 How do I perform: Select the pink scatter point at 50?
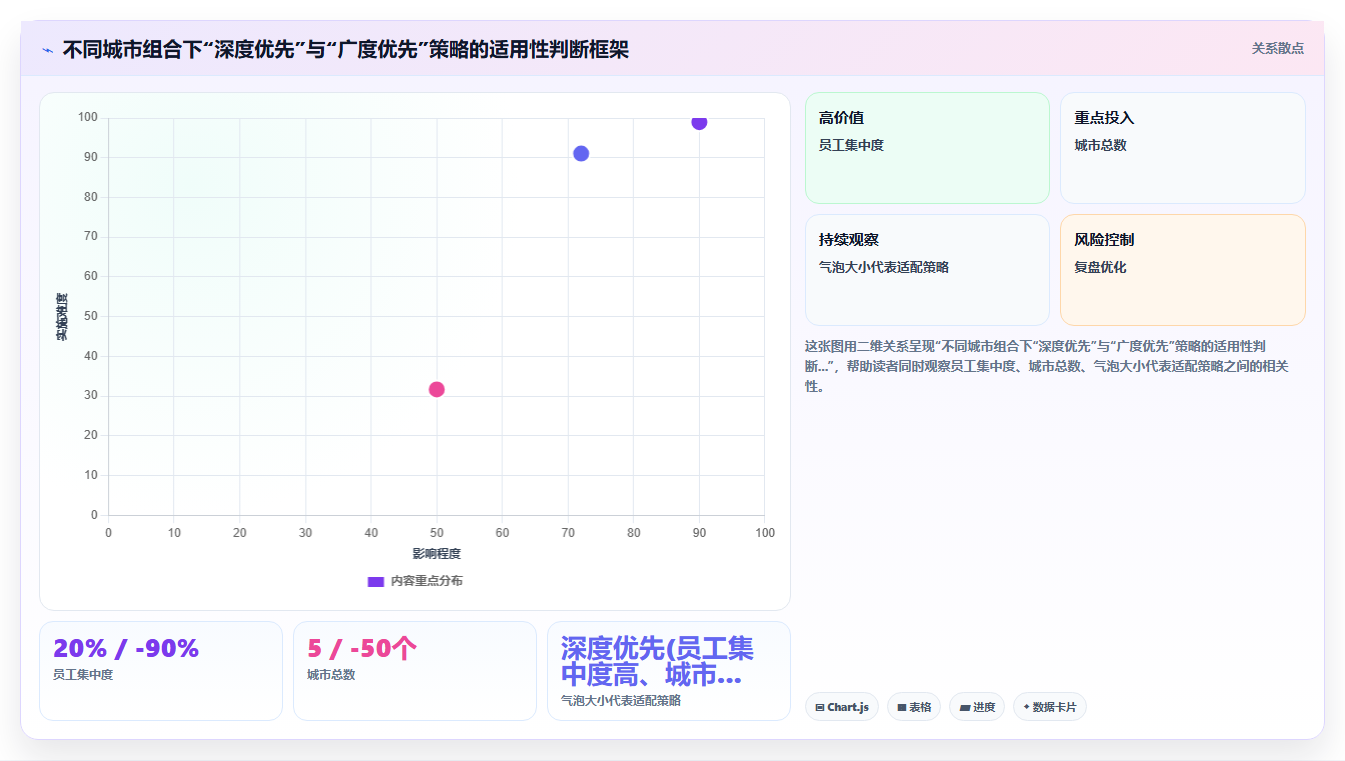(x=436, y=389)
